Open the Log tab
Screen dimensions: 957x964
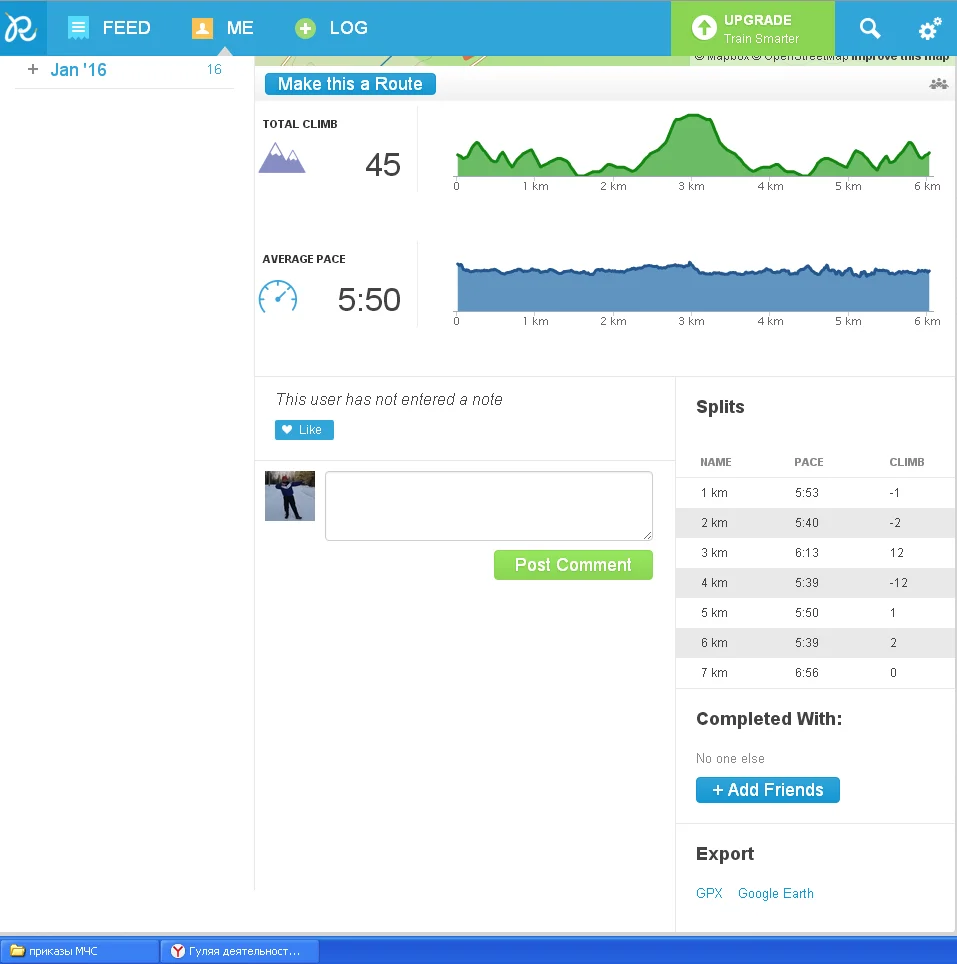[332, 28]
